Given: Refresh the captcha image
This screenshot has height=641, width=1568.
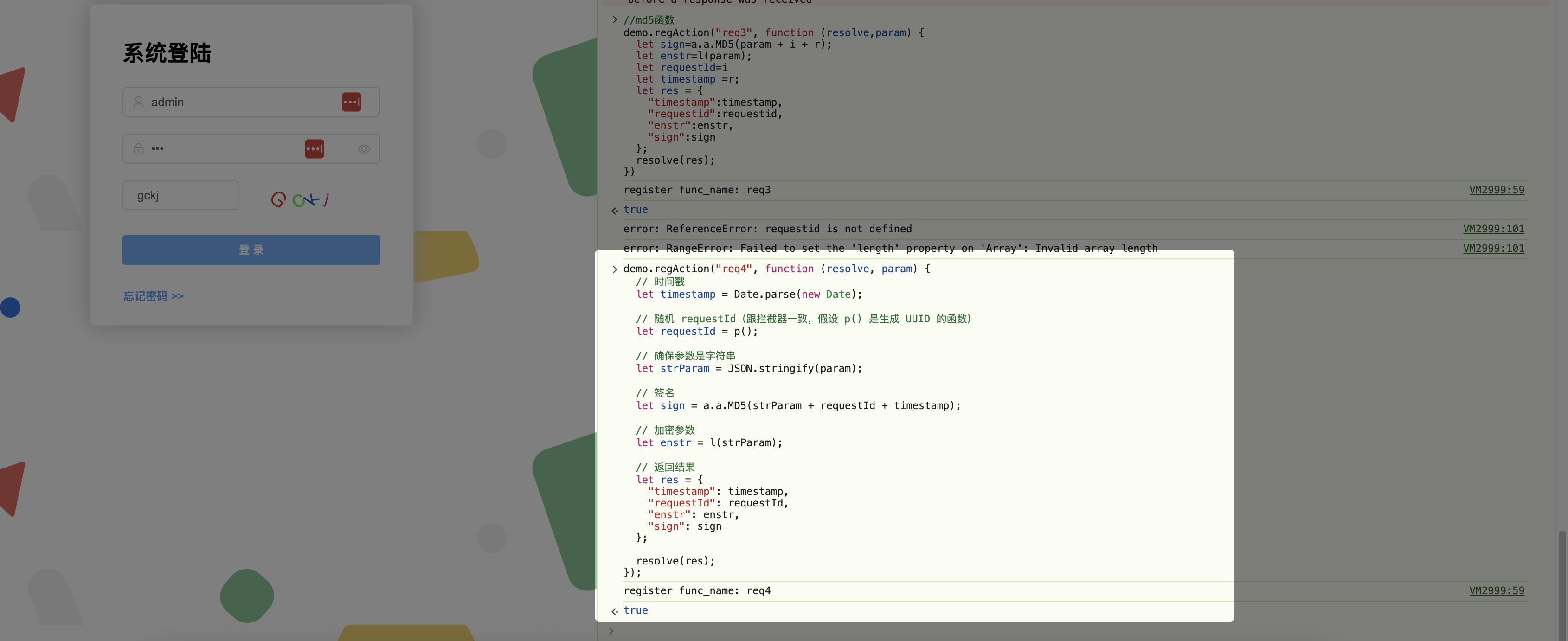Looking at the screenshot, I should click(301, 199).
